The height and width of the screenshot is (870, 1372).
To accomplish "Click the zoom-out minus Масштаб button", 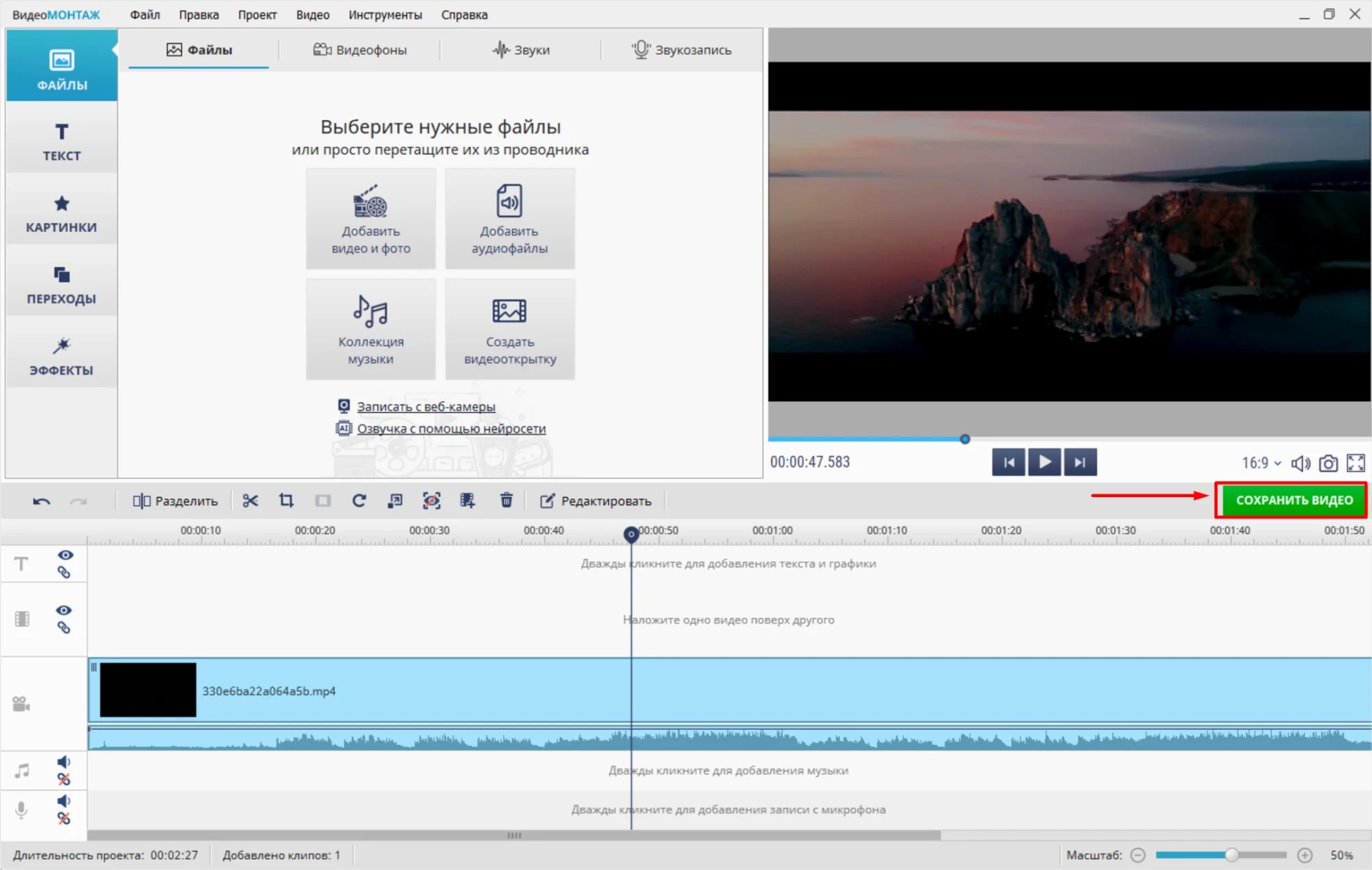I will point(1138,855).
